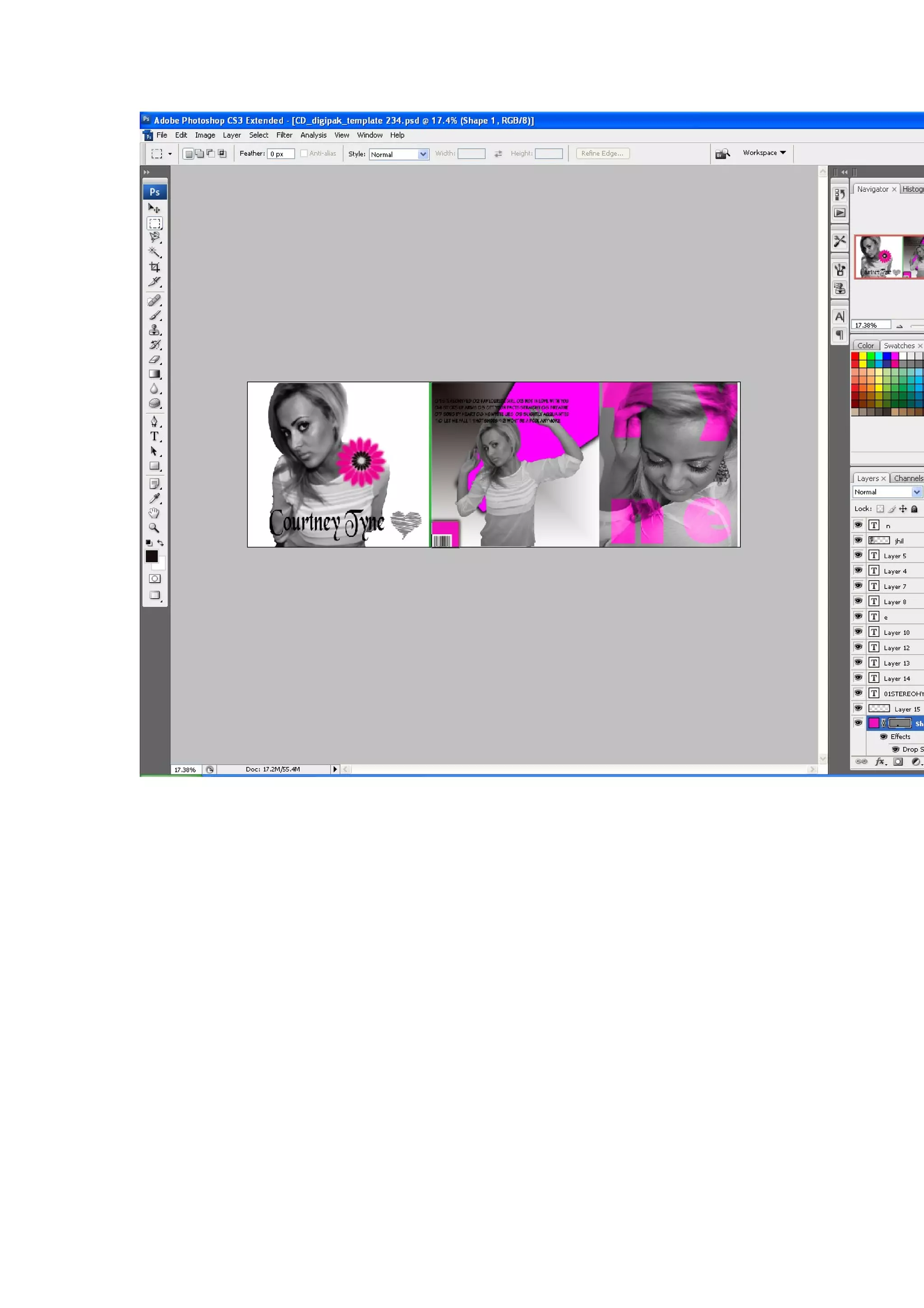Select the Layer 12 text layer

pyautogui.click(x=896, y=648)
